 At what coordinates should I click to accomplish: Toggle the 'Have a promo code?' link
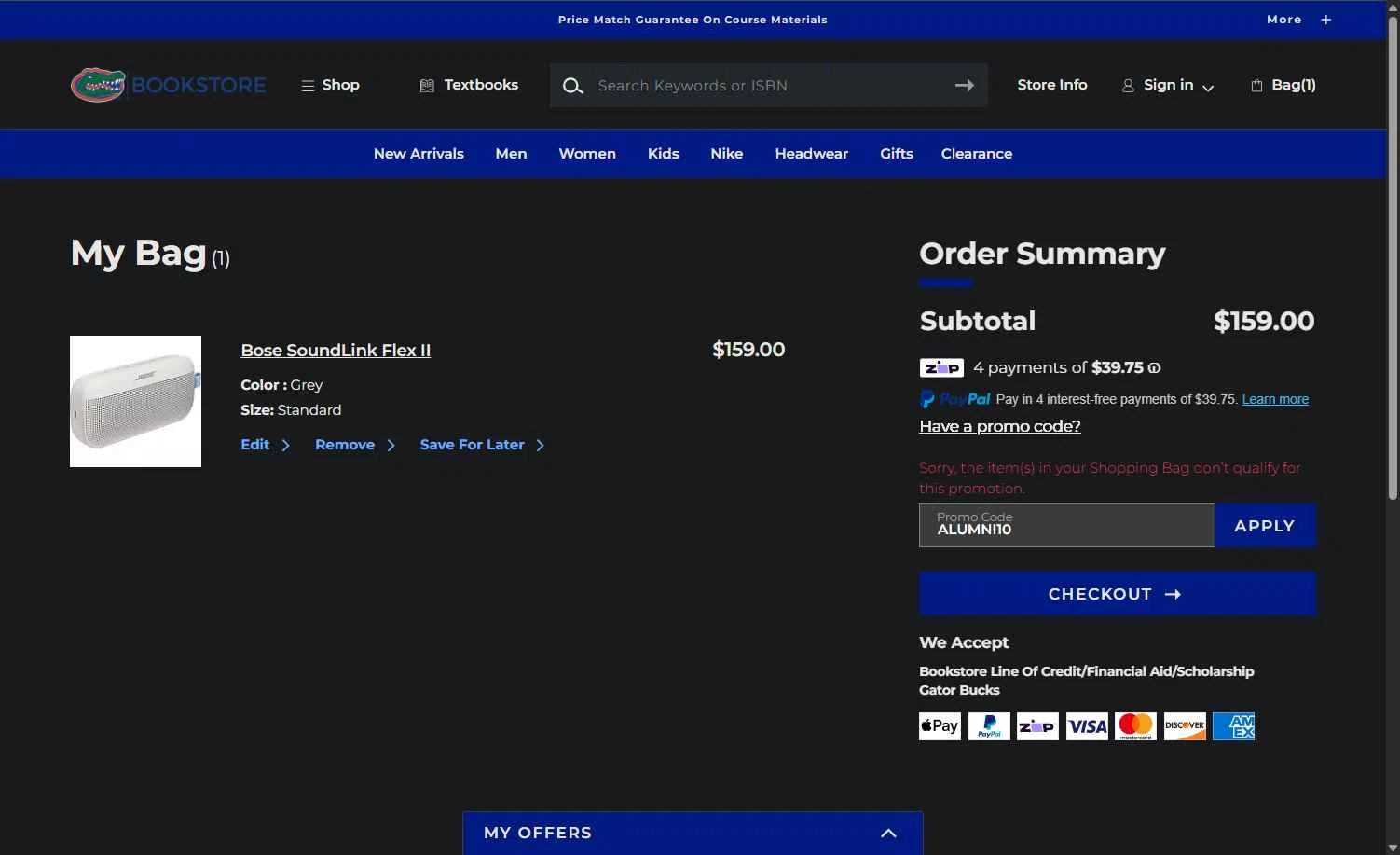click(x=1000, y=426)
